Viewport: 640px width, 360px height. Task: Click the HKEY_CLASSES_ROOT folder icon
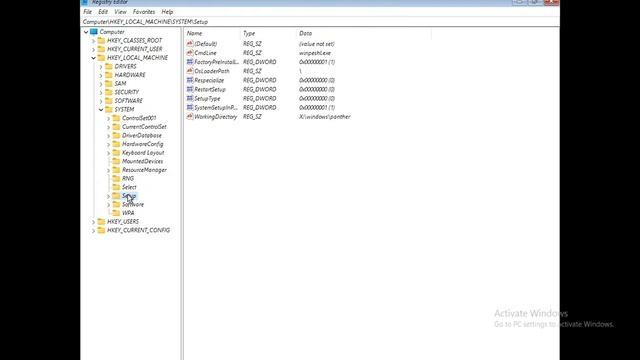pyautogui.click(x=101, y=40)
